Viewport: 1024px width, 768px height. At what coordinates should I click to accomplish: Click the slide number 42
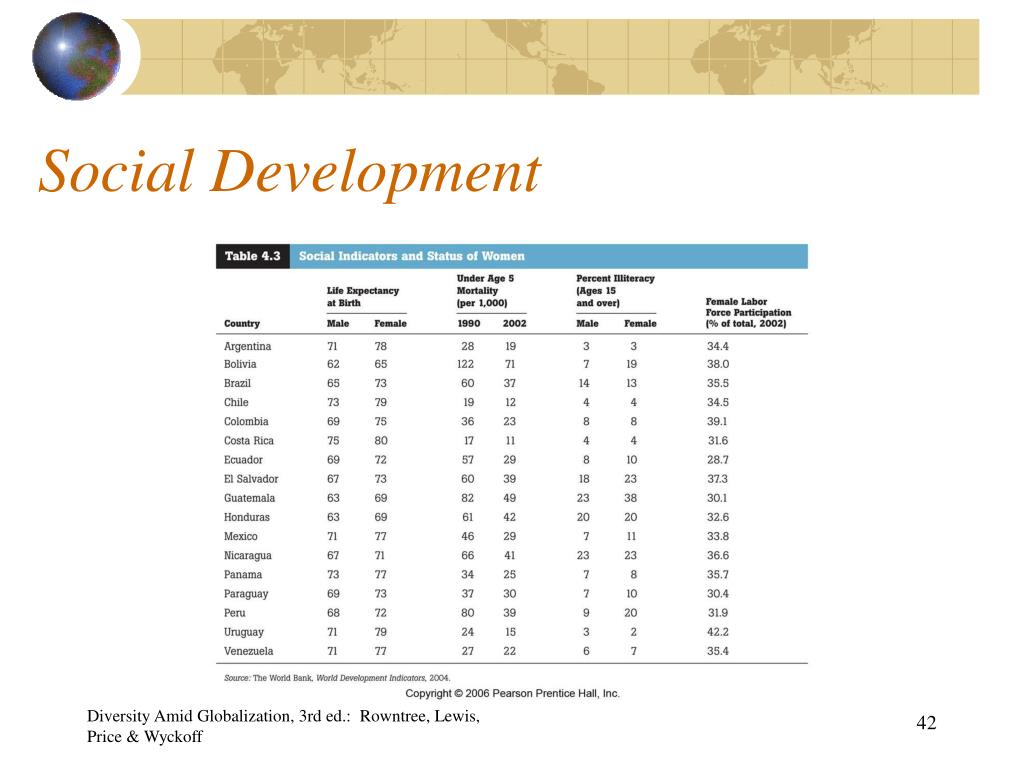[x=926, y=722]
